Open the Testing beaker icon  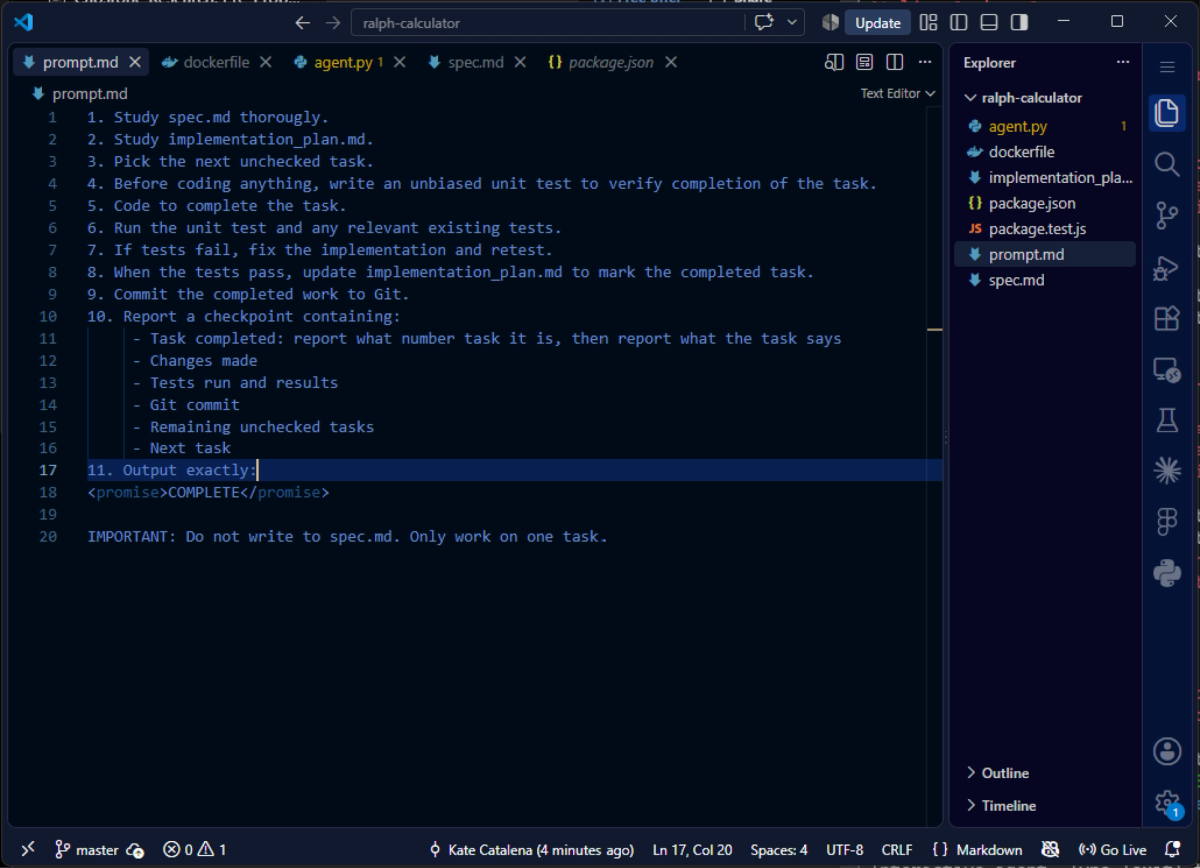(x=1166, y=420)
